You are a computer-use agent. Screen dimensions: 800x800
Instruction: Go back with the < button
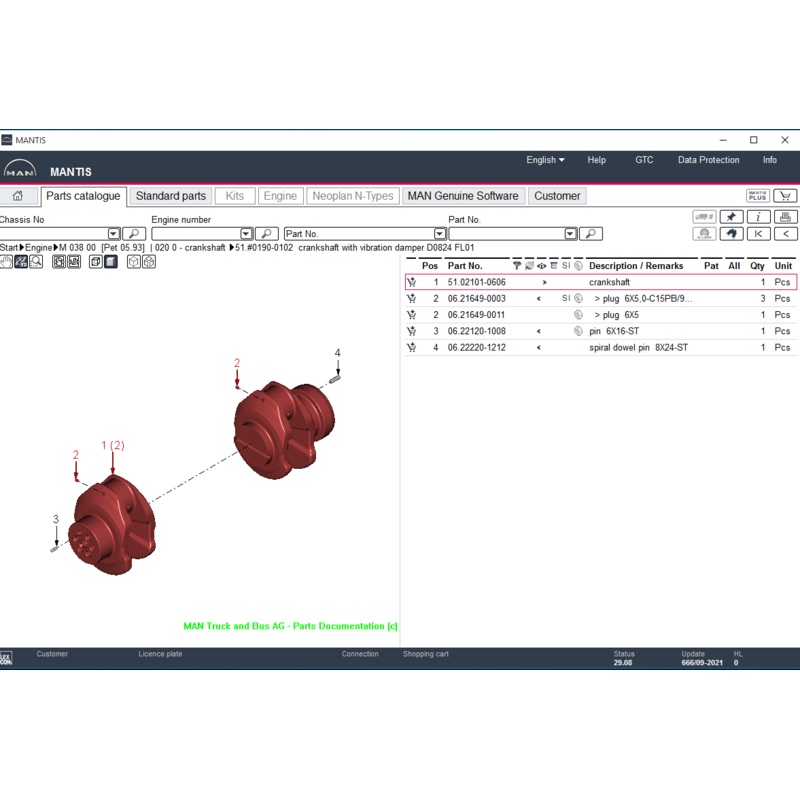[x=786, y=234]
